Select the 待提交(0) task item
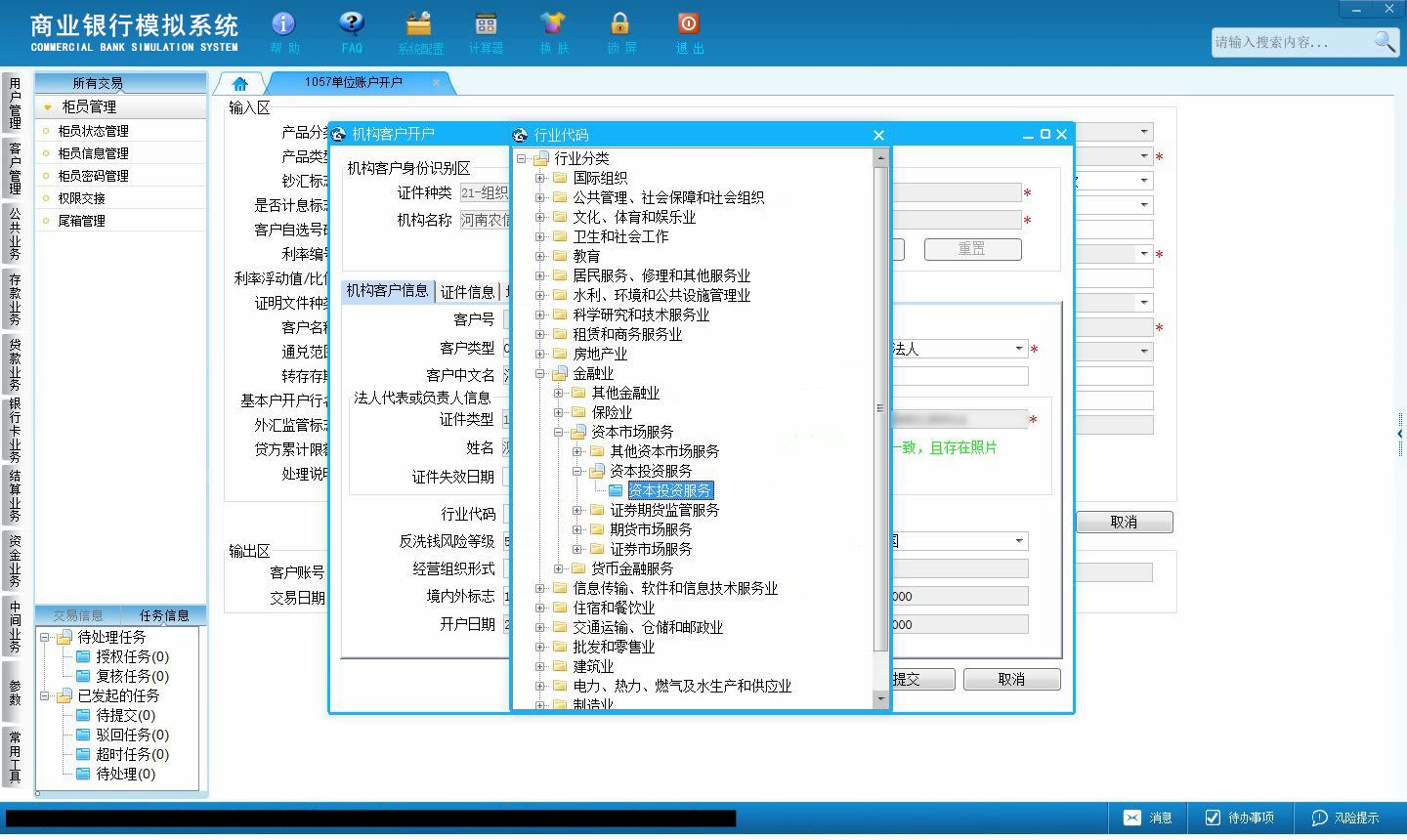Image resolution: width=1407 pixels, height=840 pixels. [x=125, y=715]
